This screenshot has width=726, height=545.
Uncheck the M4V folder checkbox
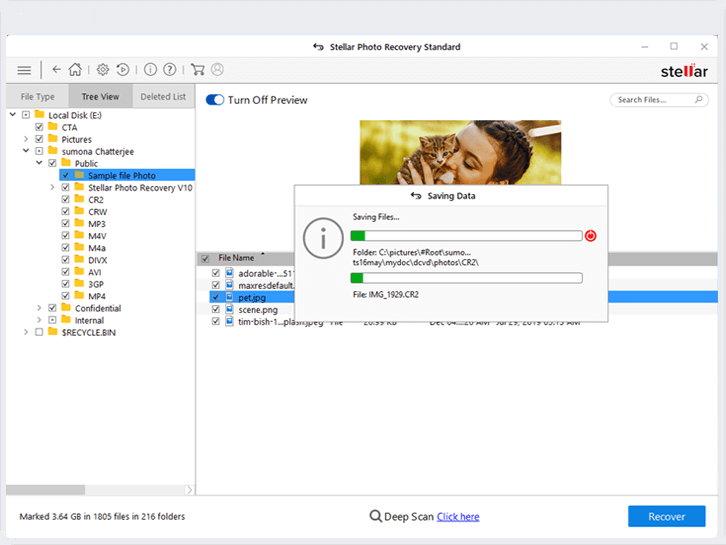click(x=66, y=235)
